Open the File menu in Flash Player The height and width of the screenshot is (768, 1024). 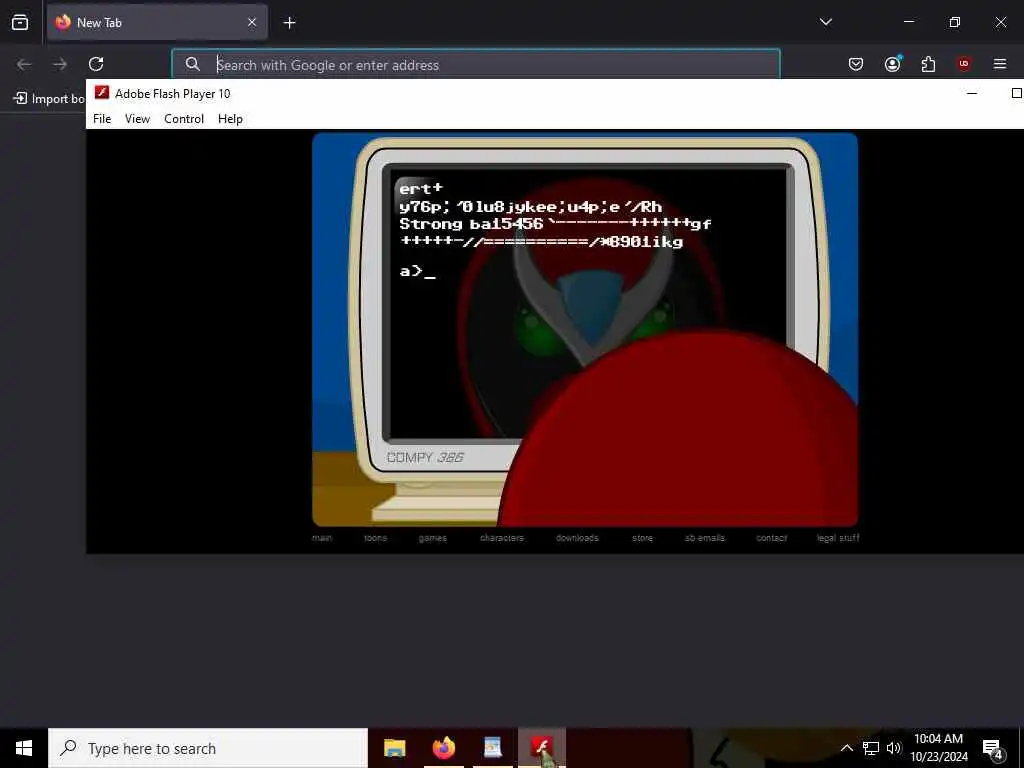[102, 119]
